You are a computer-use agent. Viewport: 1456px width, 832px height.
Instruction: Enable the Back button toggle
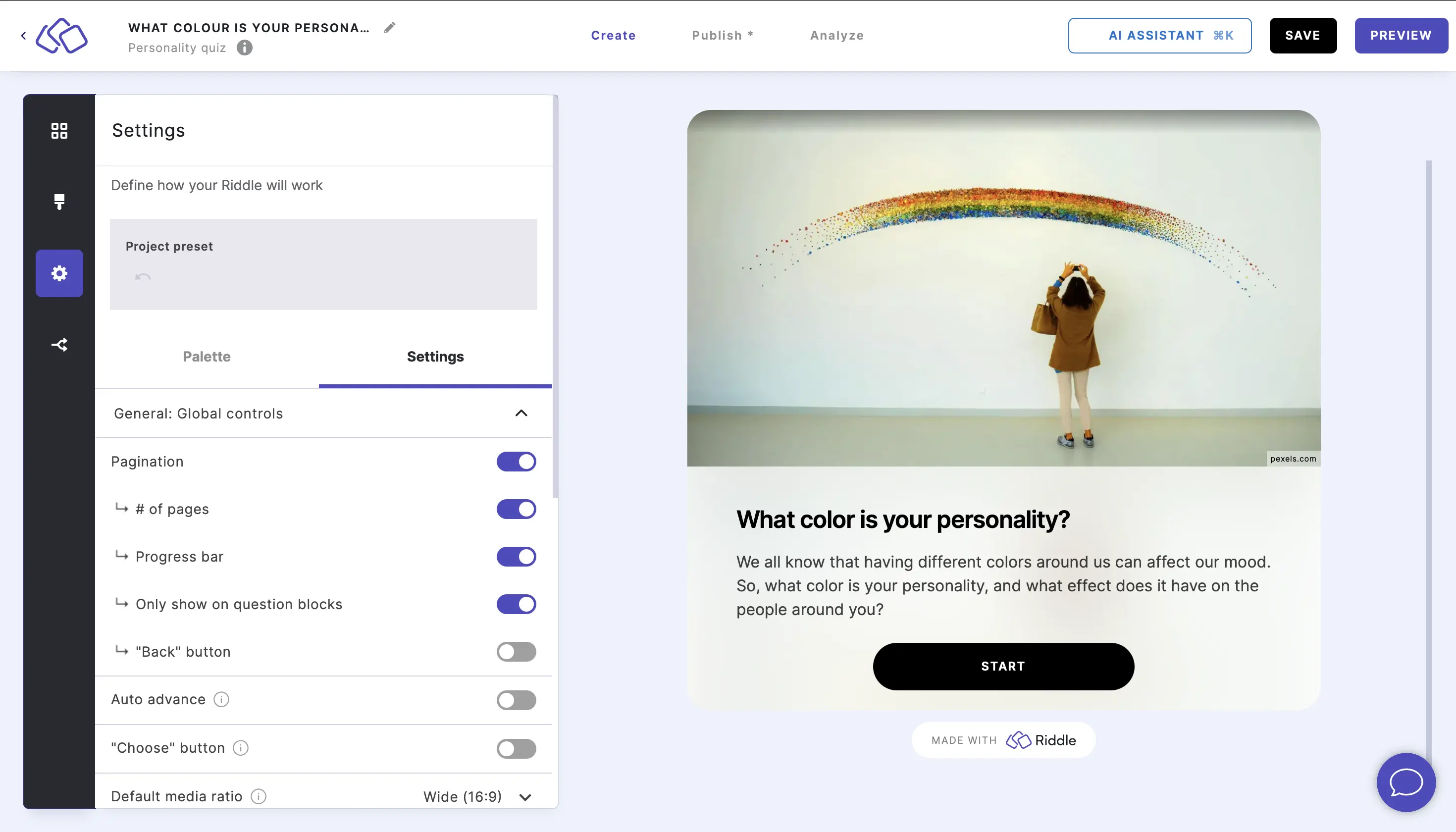(516, 651)
